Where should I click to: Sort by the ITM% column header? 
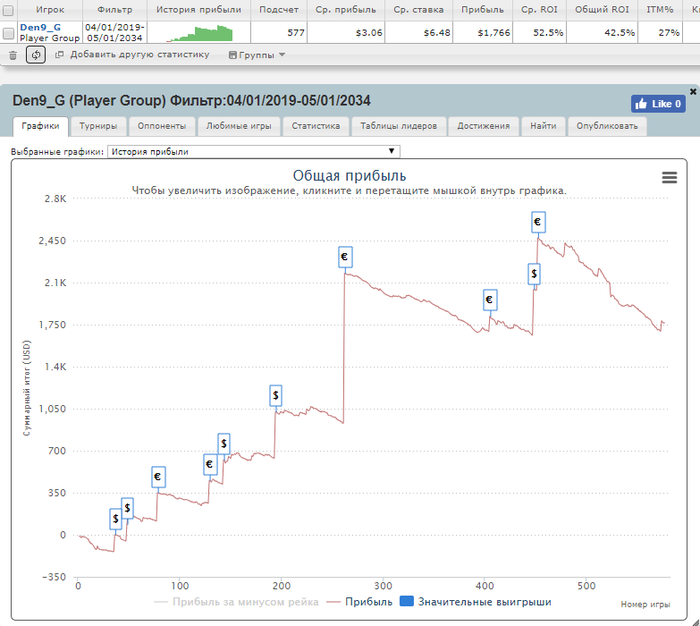pyautogui.click(x=660, y=10)
